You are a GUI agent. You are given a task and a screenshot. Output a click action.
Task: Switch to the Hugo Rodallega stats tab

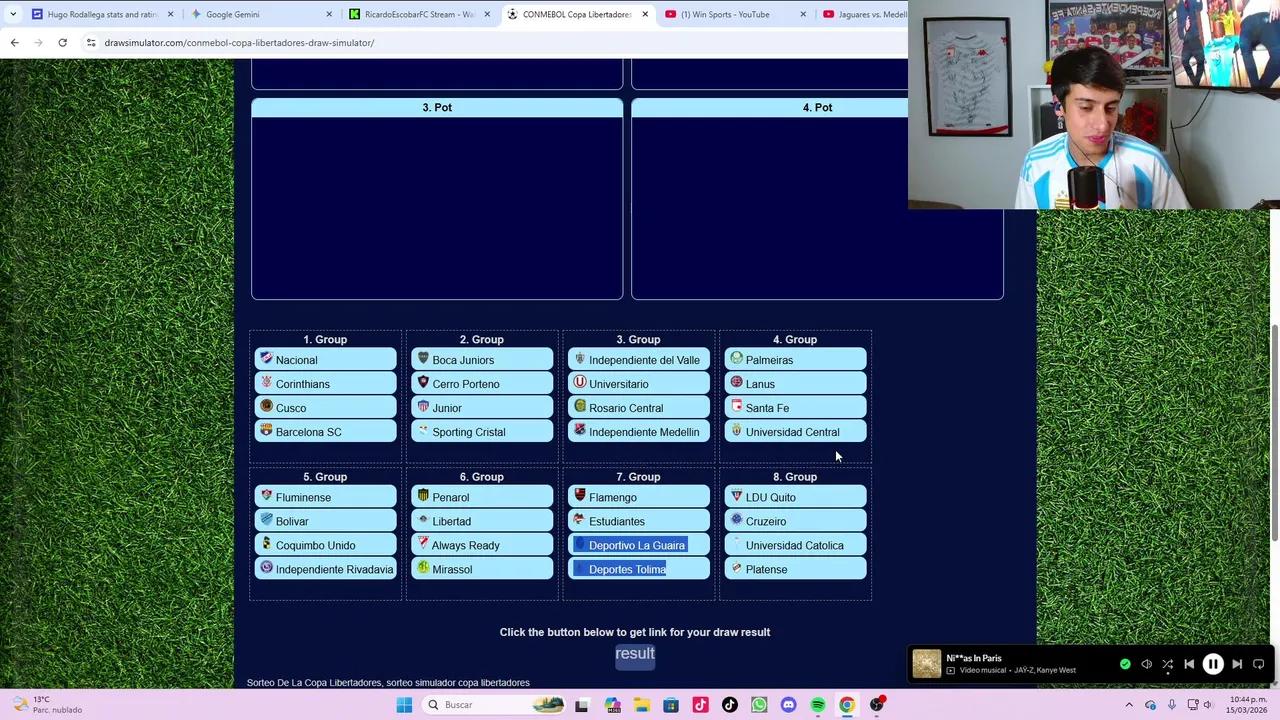pos(100,14)
